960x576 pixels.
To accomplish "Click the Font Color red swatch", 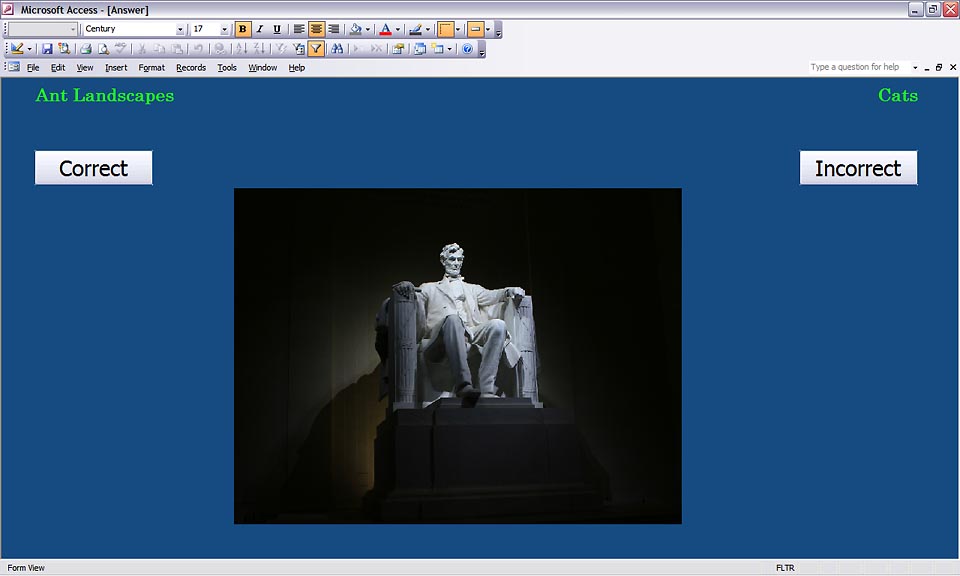I will 386,29.
